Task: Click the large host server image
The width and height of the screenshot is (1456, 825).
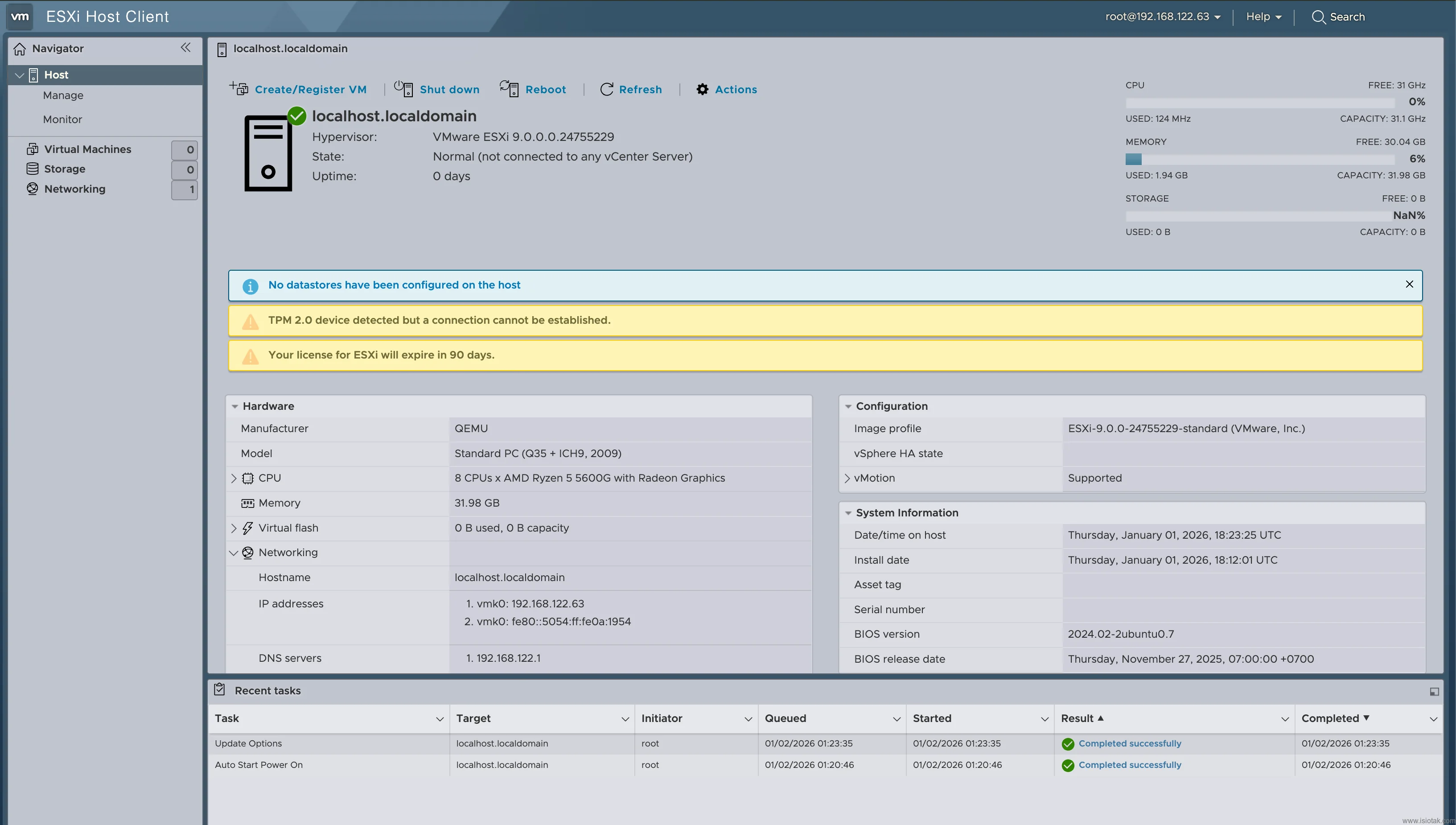Action: [268, 153]
